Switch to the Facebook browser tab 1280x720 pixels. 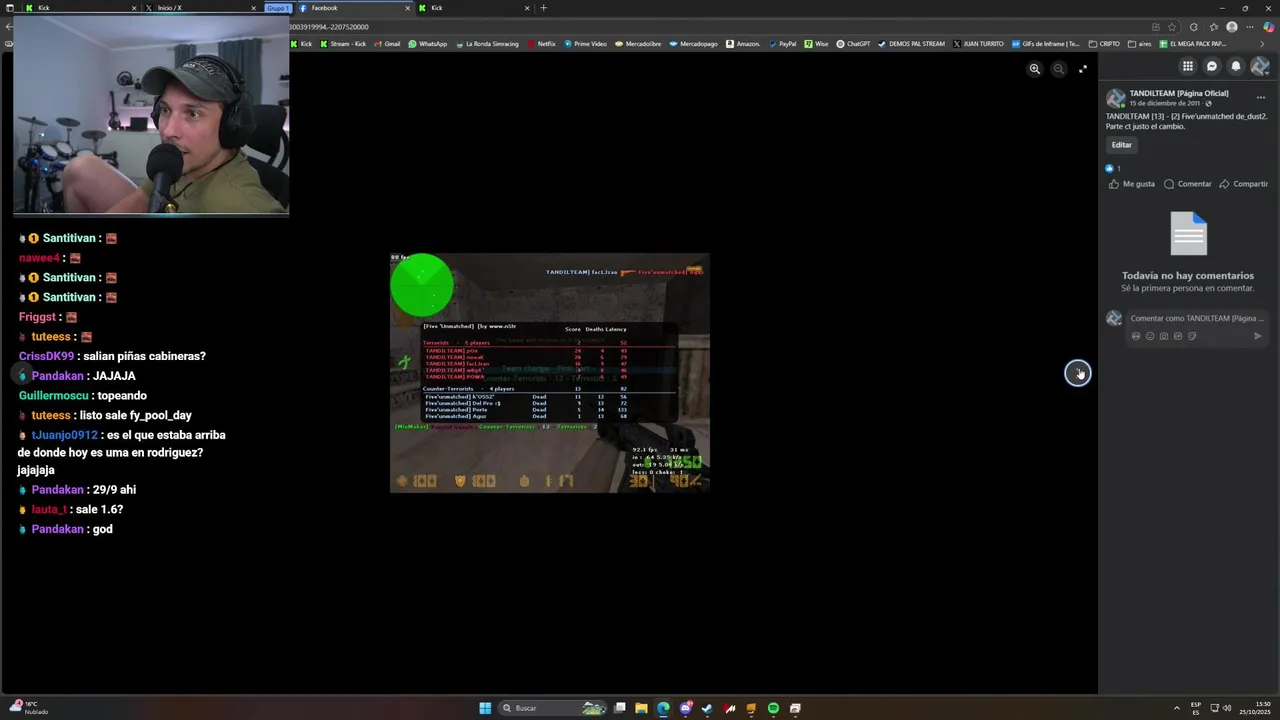click(x=353, y=8)
